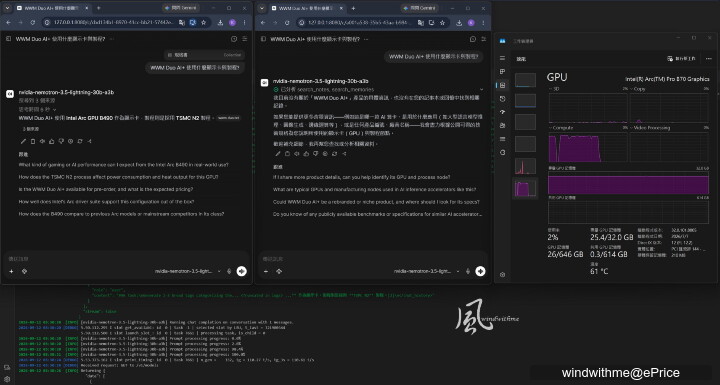Click microphone icon in right chat input
720x385 pixels.
click(x=467, y=271)
